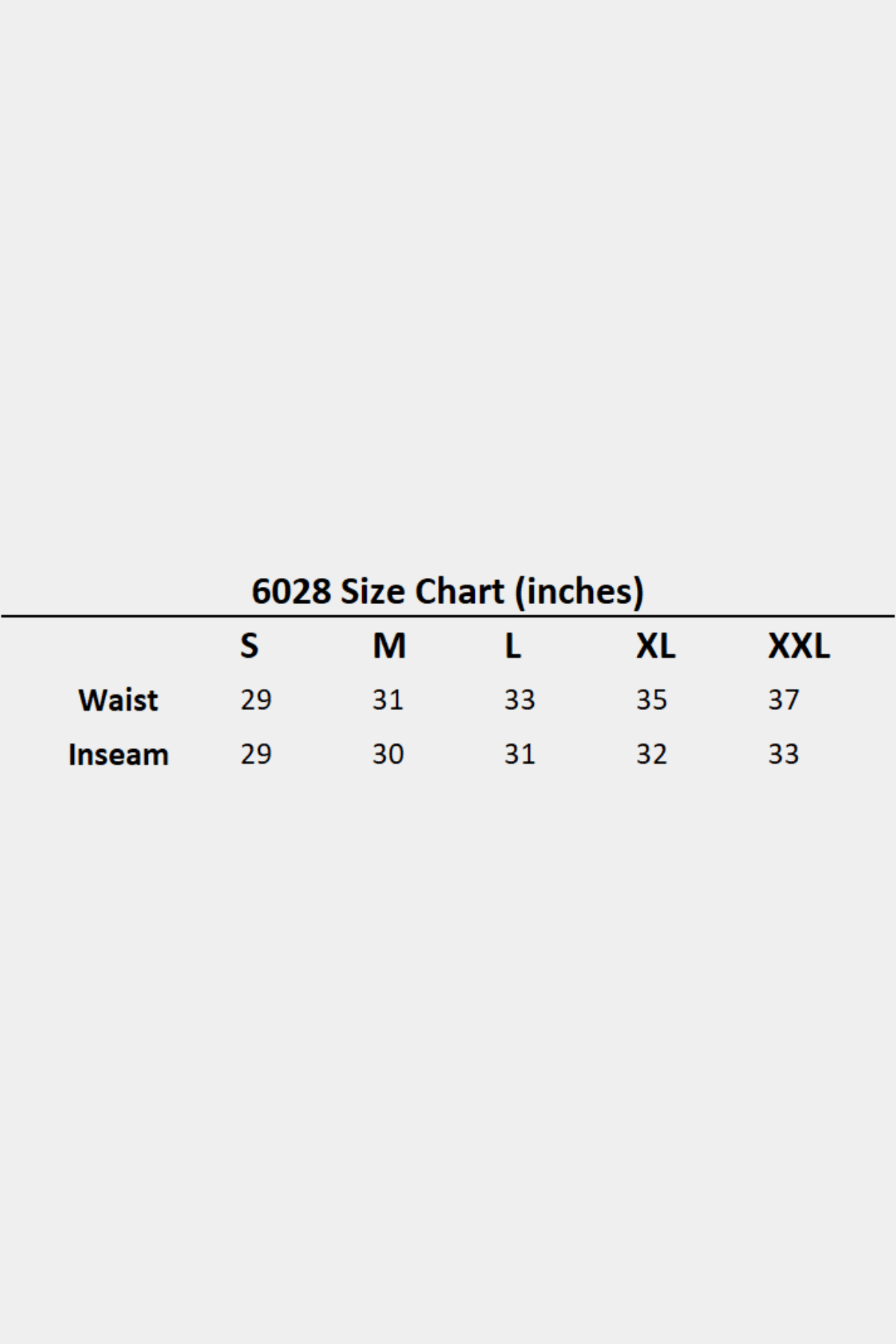Pick Inseam measurement 33 under XXL

(x=784, y=755)
